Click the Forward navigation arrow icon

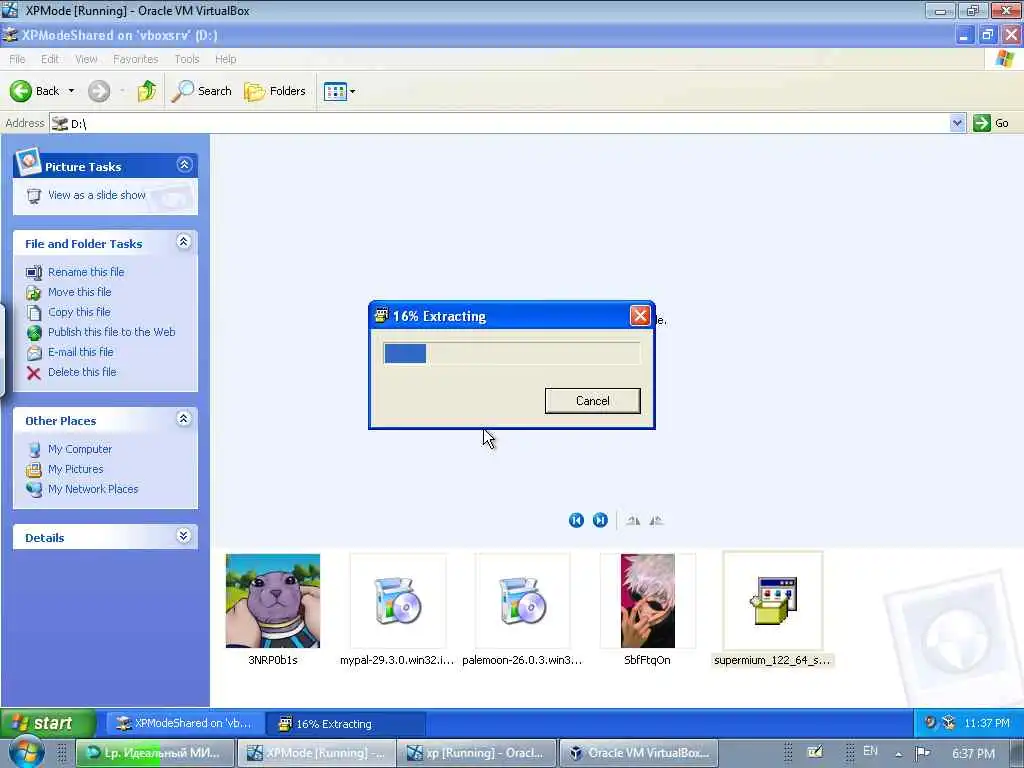coord(99,91)
